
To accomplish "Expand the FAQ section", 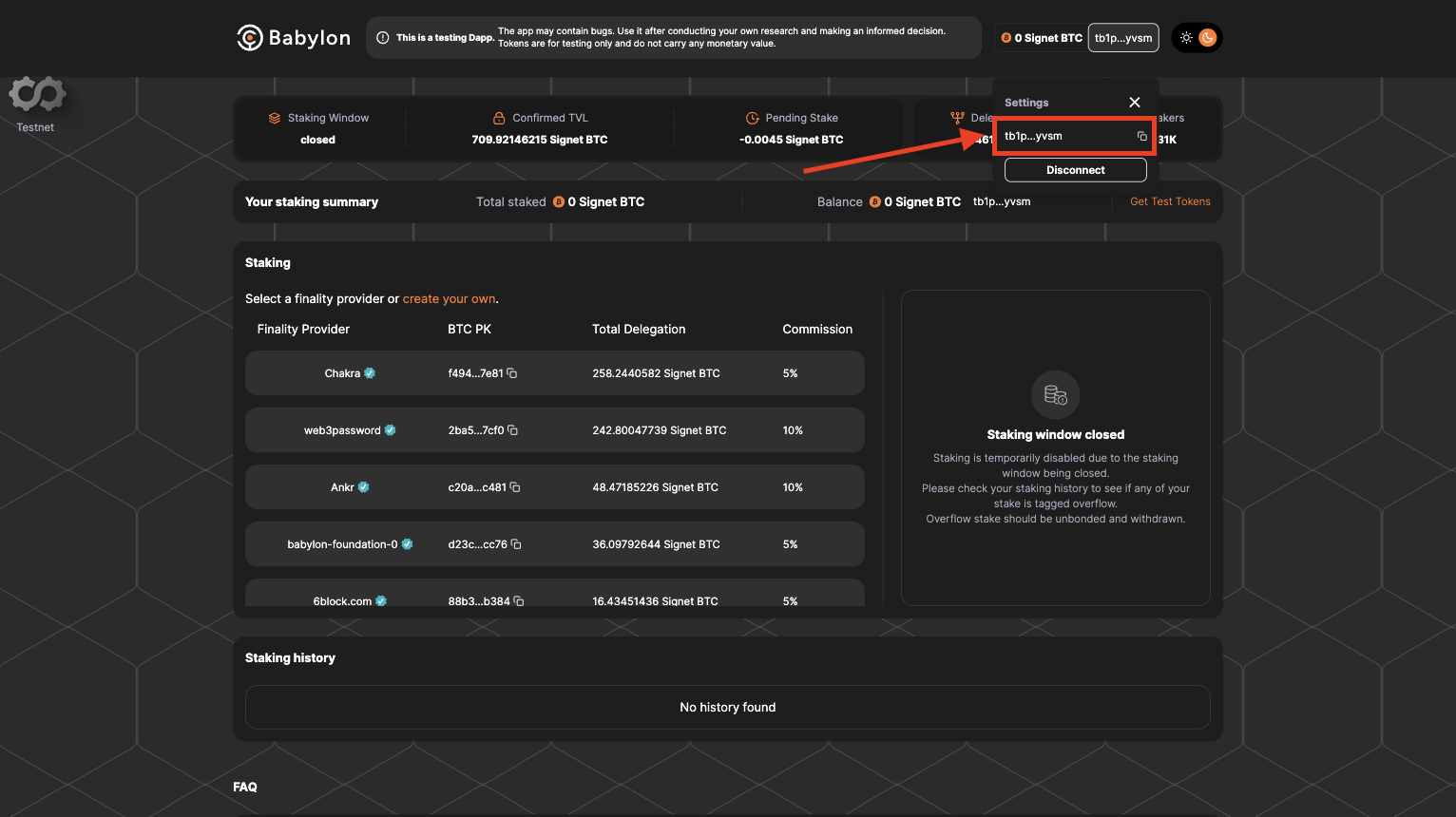I will pos(245,787).
